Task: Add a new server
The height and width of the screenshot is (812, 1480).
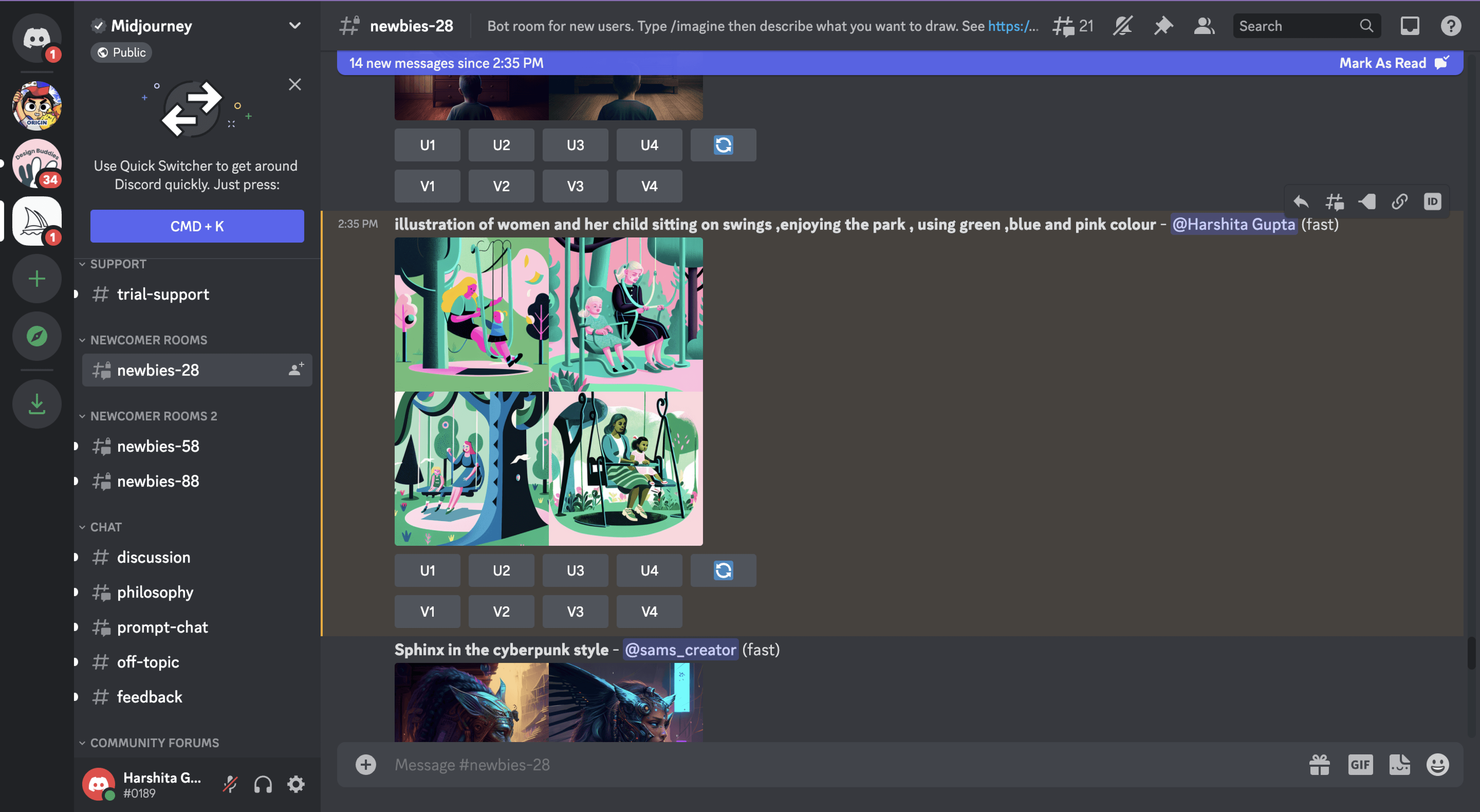Action: pyautogui.click(x=37, y=279)
